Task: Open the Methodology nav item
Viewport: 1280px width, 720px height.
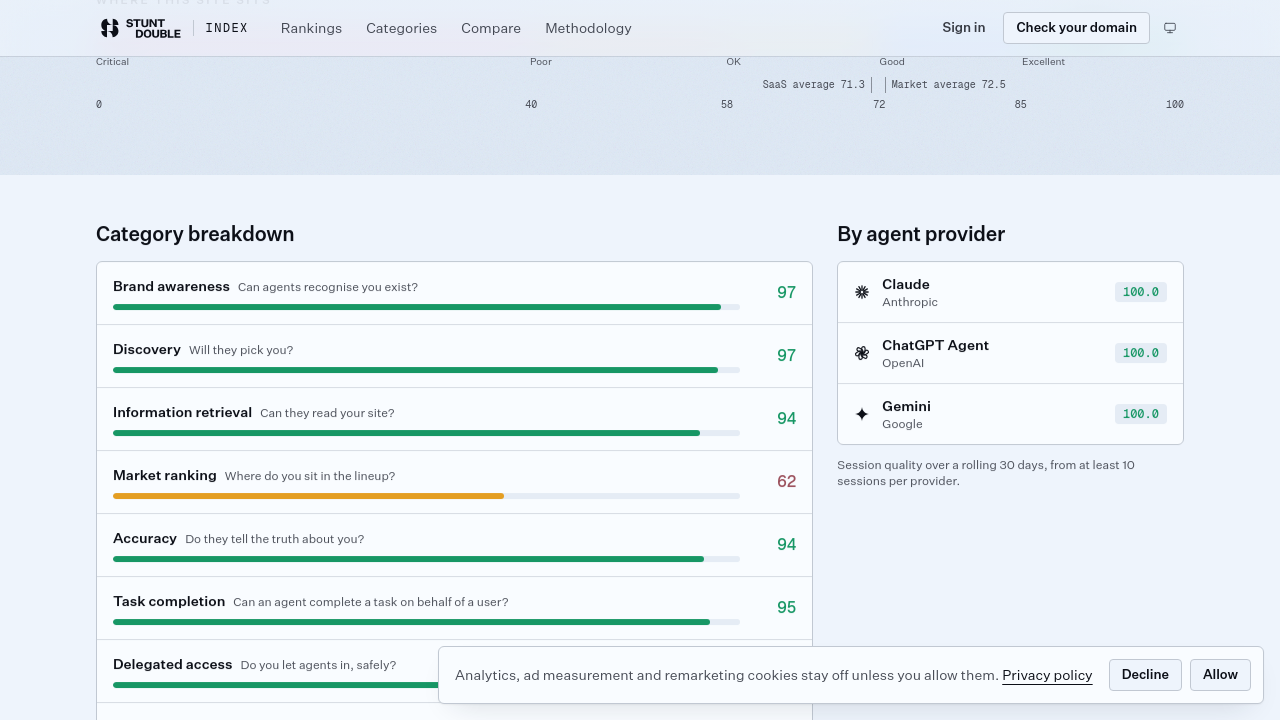Action: [x=588, y=28]
